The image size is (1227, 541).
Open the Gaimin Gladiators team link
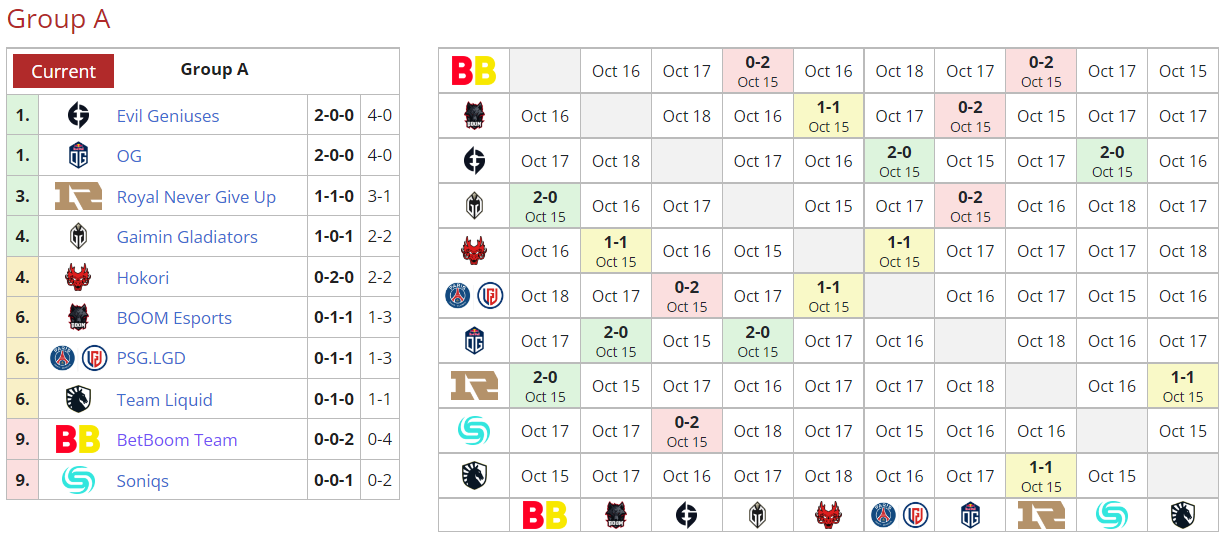tap(187, 237)
